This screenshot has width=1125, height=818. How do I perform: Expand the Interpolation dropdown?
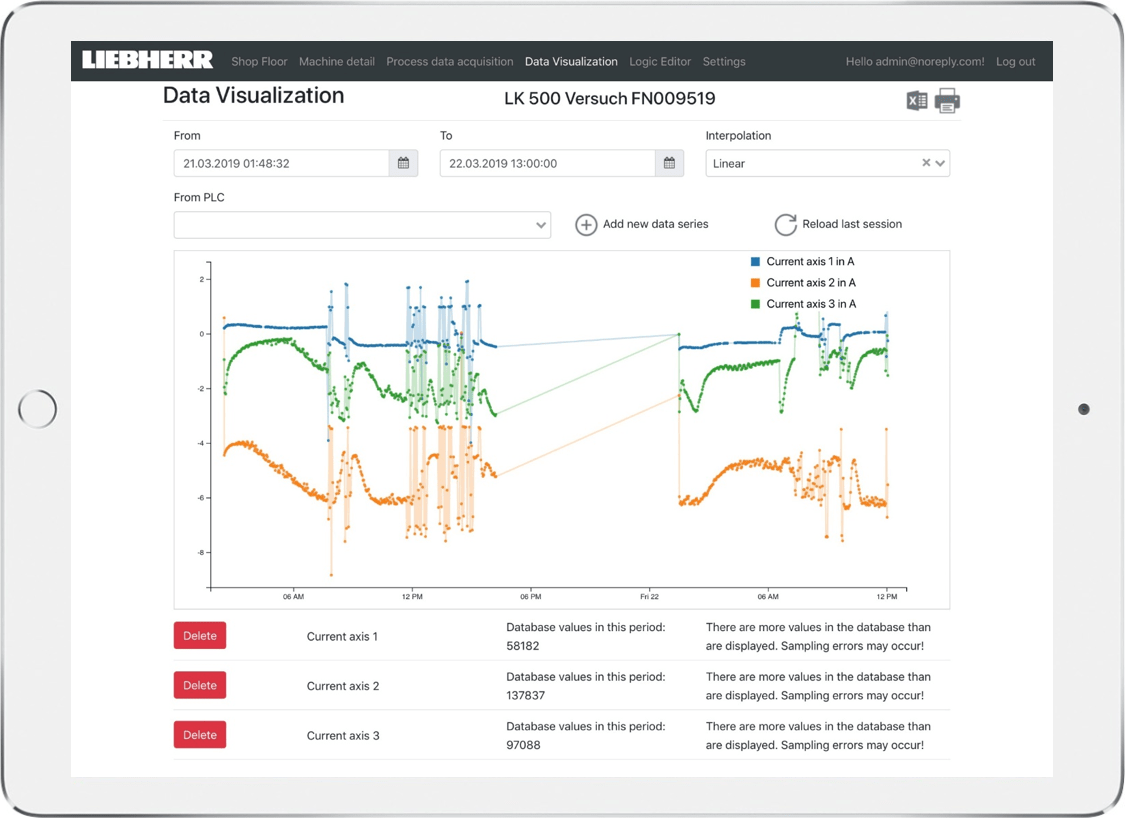[x=940, y=163]
